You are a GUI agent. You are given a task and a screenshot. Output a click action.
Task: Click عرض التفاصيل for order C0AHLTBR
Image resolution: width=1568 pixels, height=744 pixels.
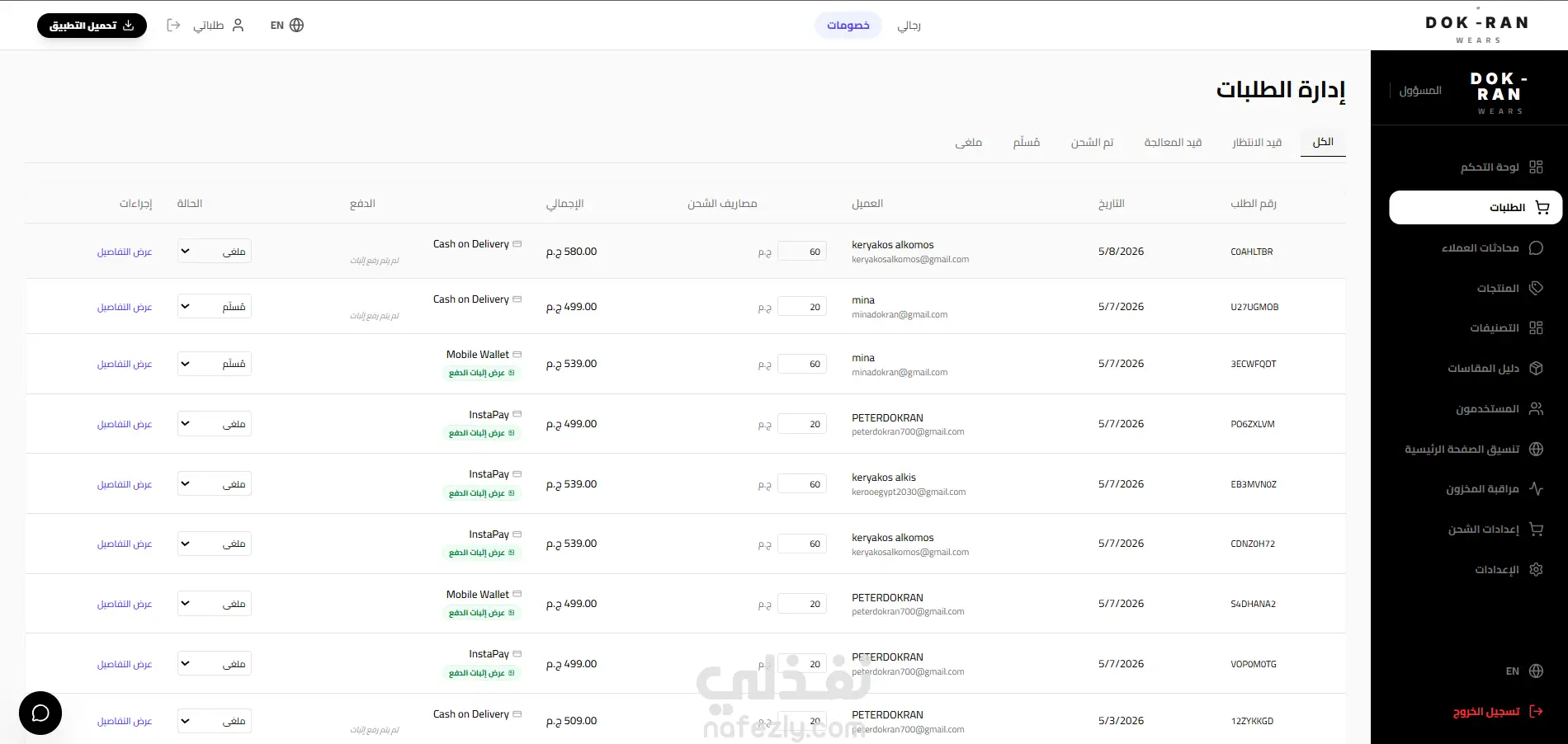coord(125,252)
